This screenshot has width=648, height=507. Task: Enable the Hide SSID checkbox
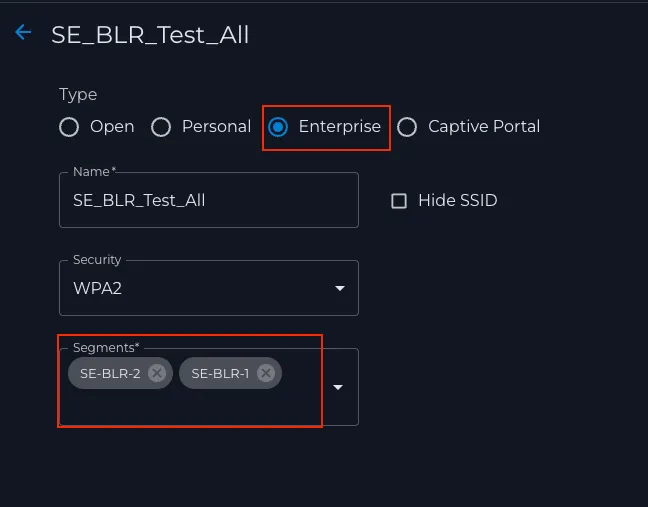coord(399,201)
